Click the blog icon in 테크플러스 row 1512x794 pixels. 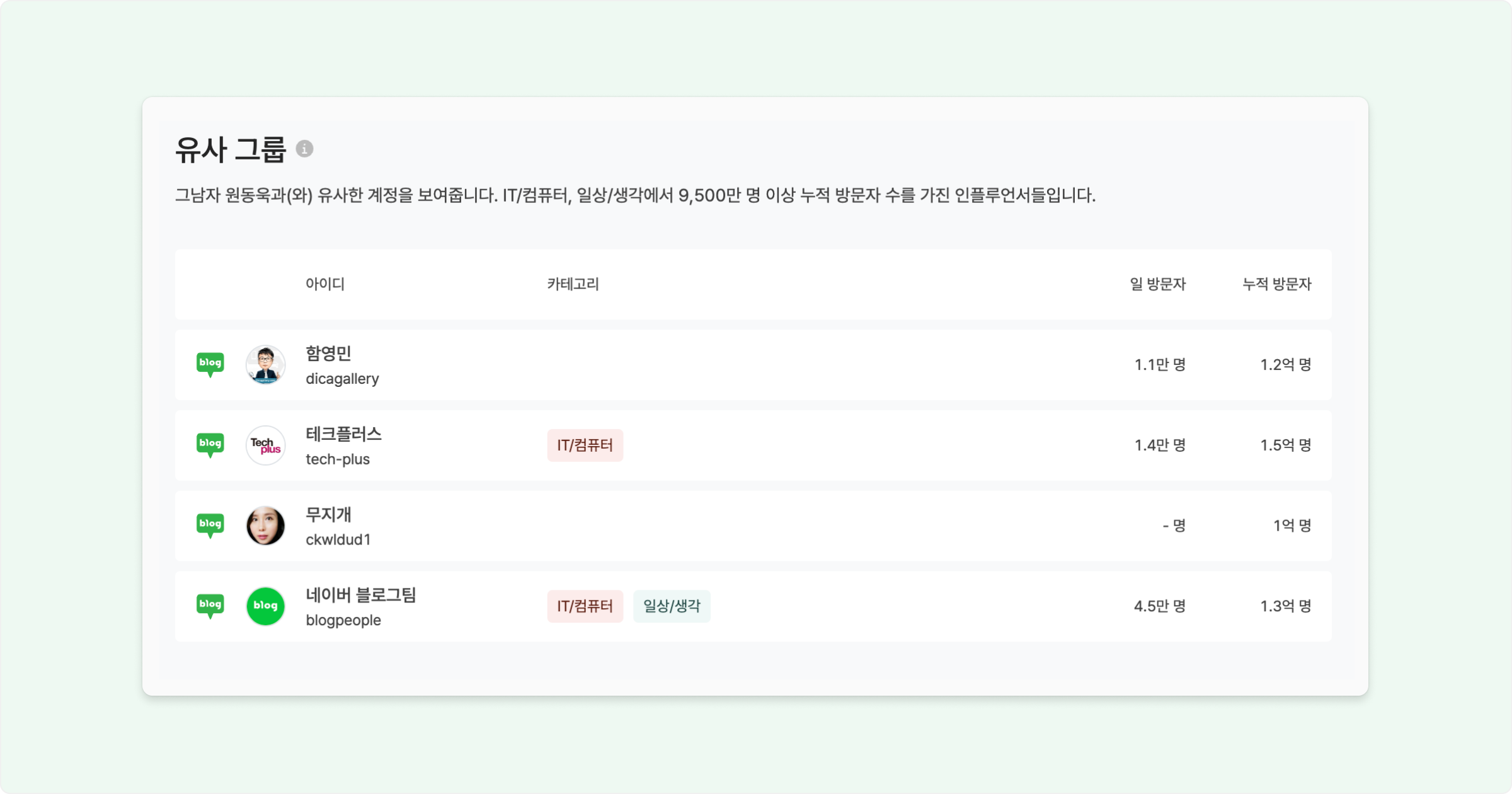pos(210,444)
